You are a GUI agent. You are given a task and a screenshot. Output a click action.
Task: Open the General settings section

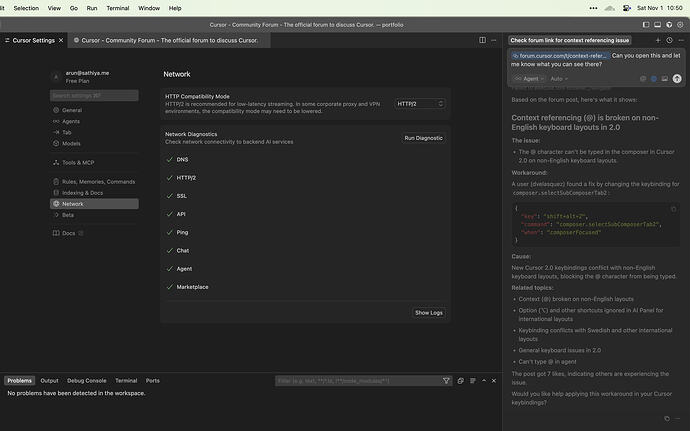[x=94, y=110]
